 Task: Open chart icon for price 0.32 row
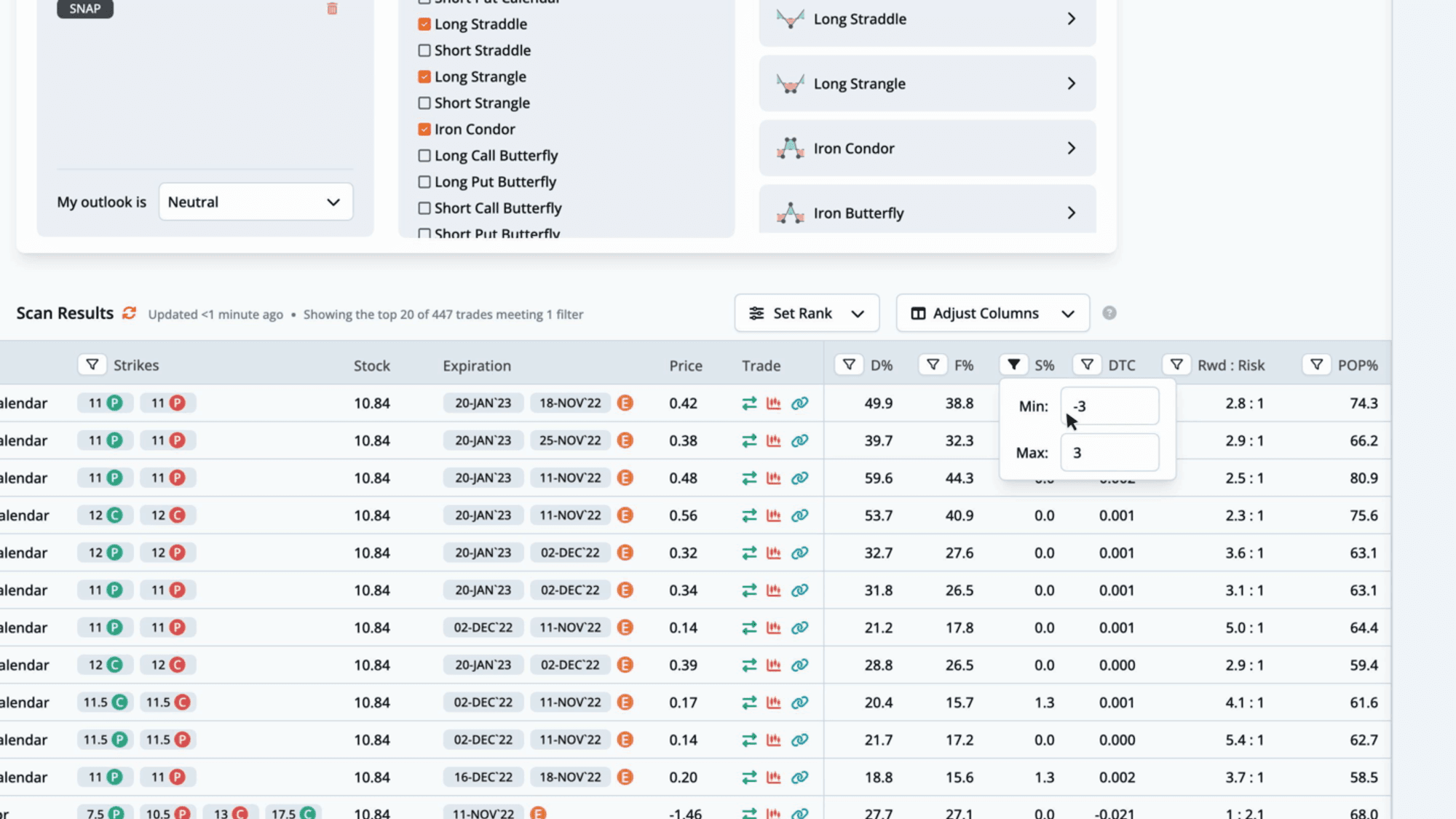(x=774, y=553)
